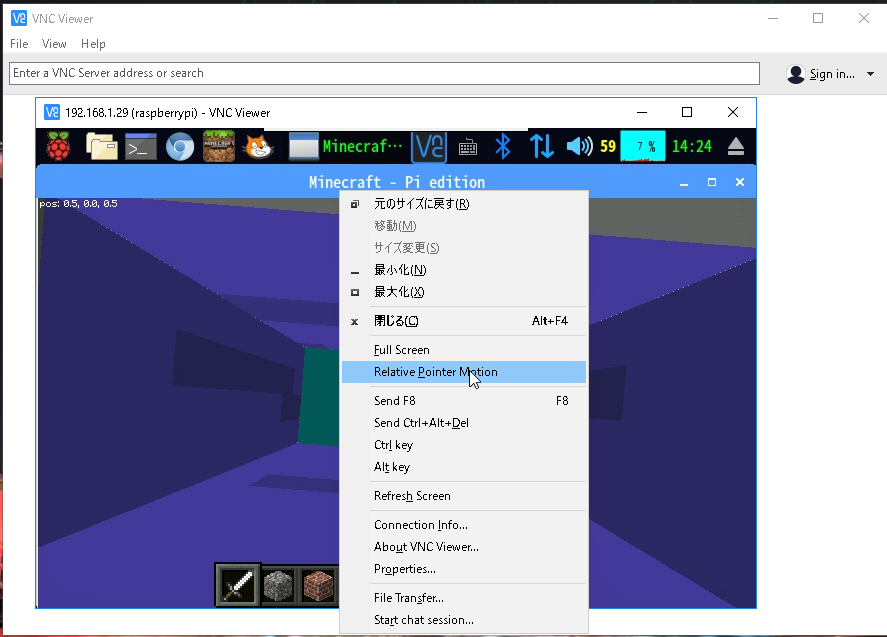Click the Minecraft - Pi edition title bar
887x637 pixels.
coord(397,182)
